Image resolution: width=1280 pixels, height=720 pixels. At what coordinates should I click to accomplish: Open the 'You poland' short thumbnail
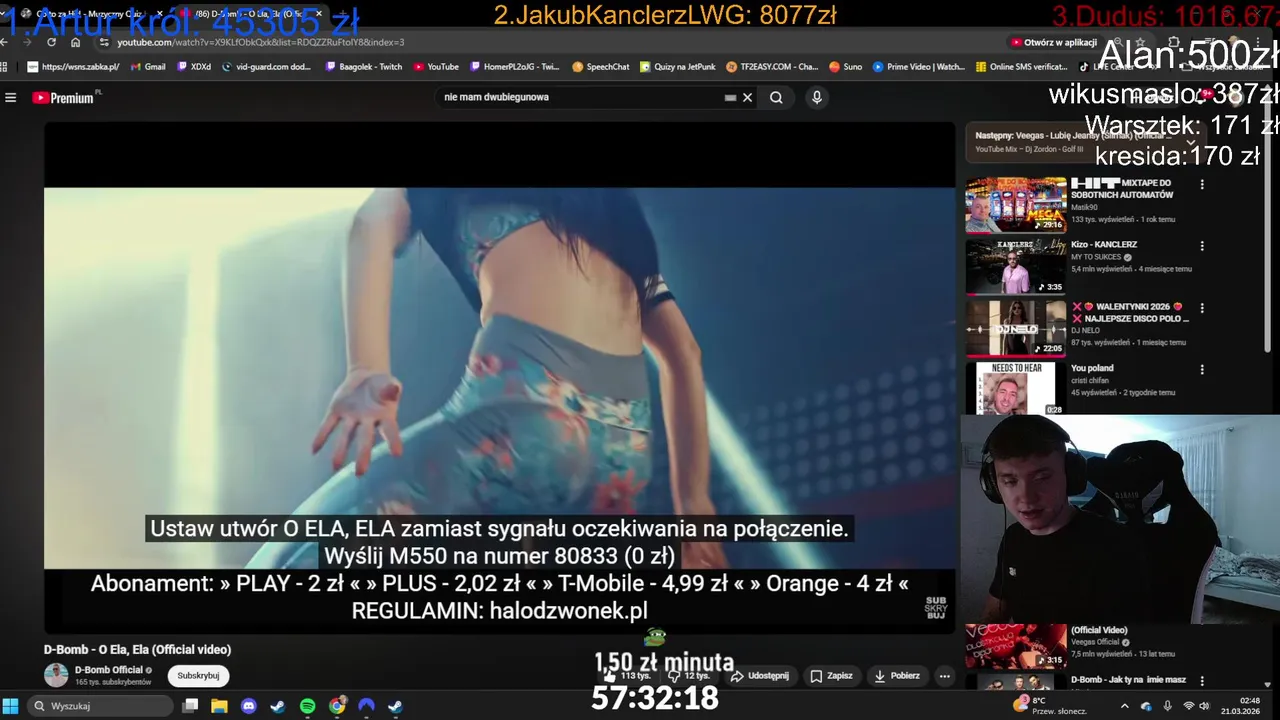pos(1016,389)
